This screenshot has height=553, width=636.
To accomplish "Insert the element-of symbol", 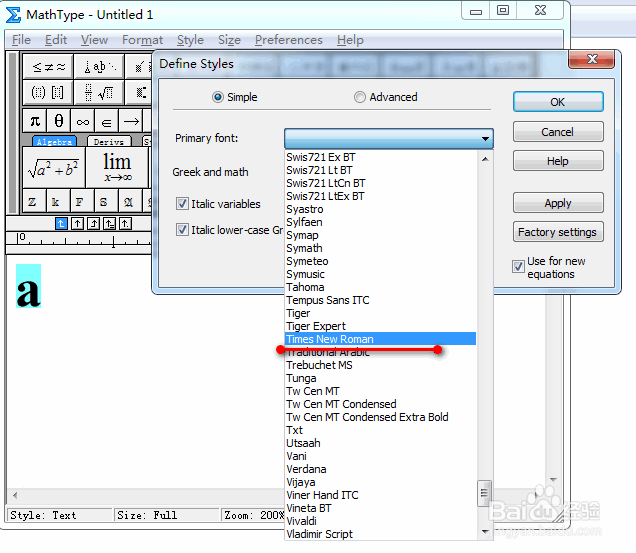I will click(x=107, y=120).
